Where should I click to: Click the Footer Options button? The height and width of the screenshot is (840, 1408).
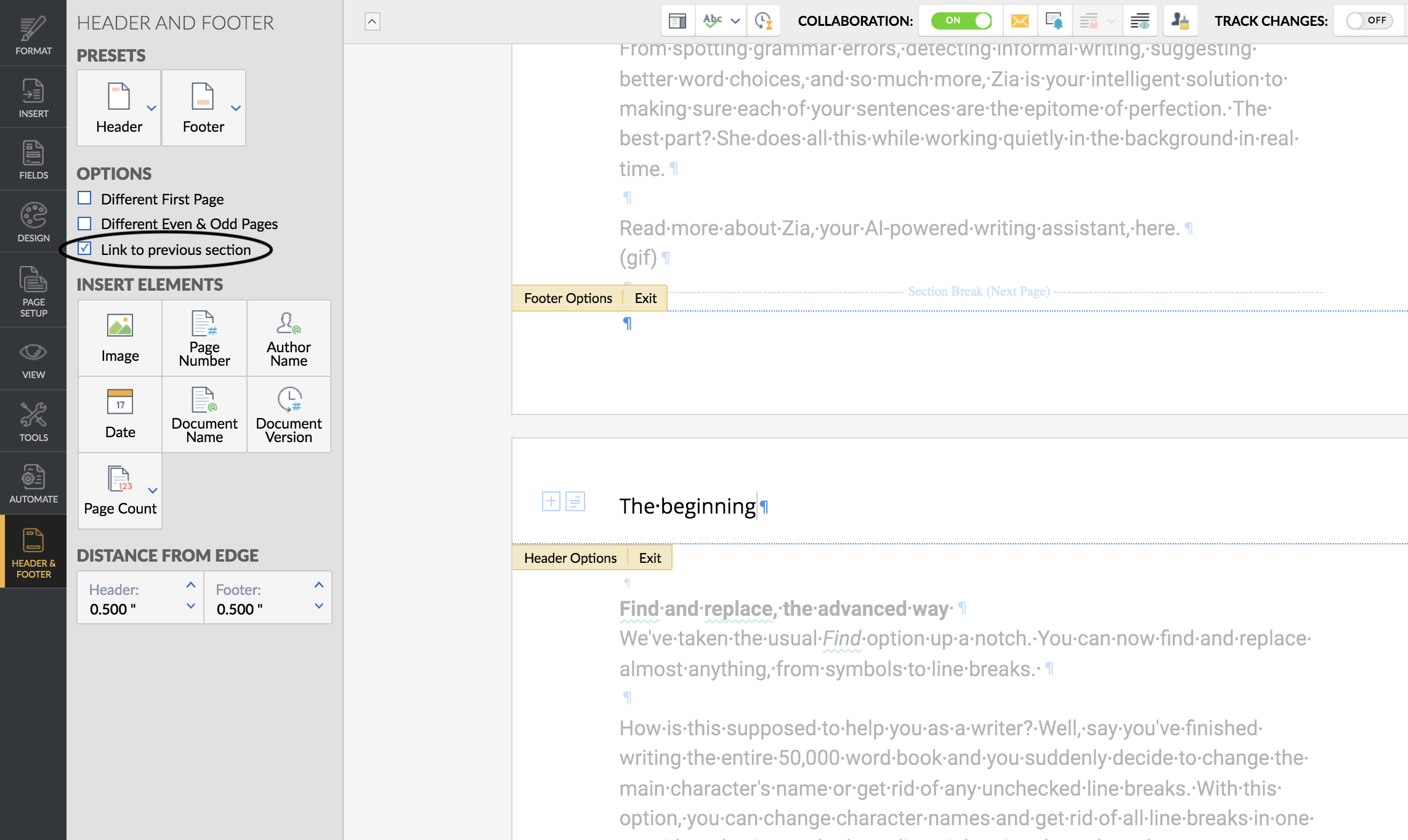pyautogui.click(x=568, y=298)
